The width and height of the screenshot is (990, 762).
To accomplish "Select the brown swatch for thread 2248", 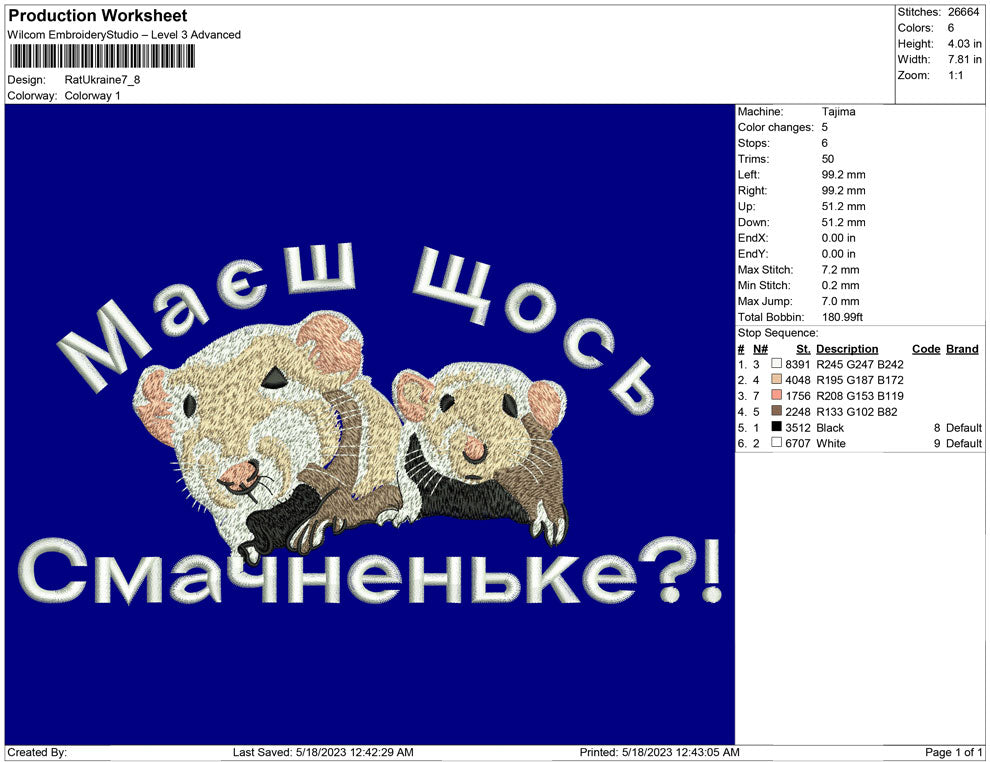I will (776, 412).
